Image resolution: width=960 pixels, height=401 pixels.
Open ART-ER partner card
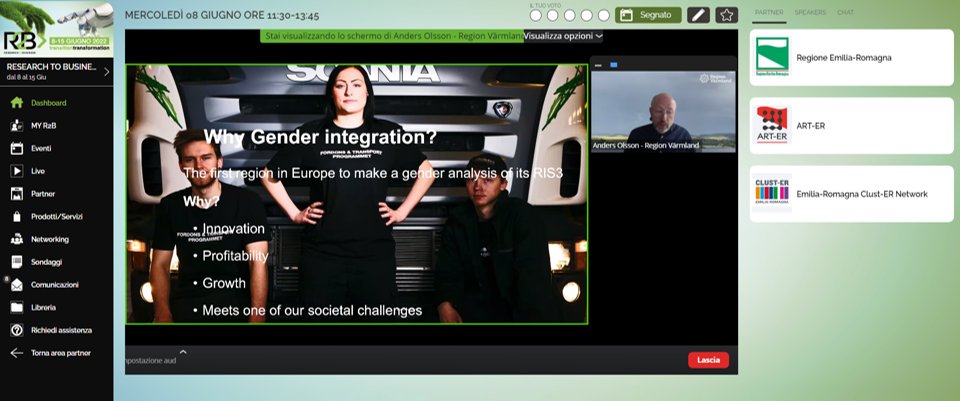(x=852, y=126)
